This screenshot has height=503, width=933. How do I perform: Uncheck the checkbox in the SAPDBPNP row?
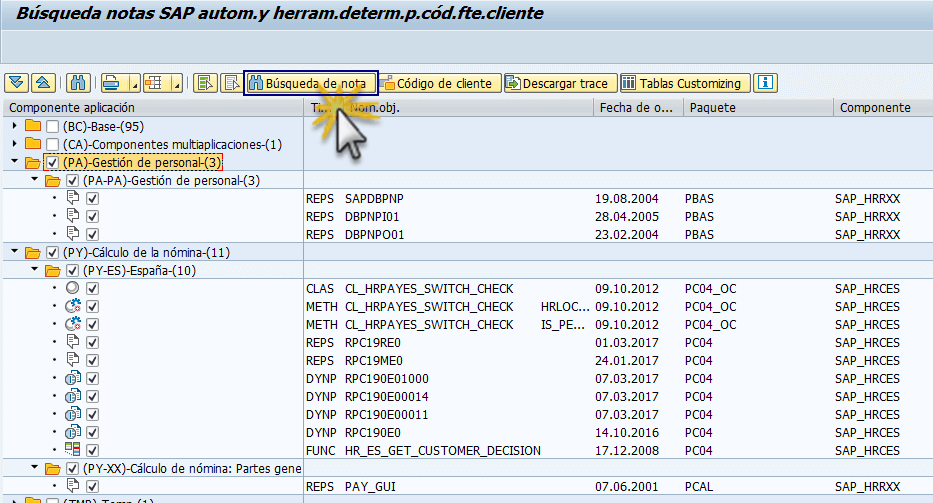coord(92,198)
